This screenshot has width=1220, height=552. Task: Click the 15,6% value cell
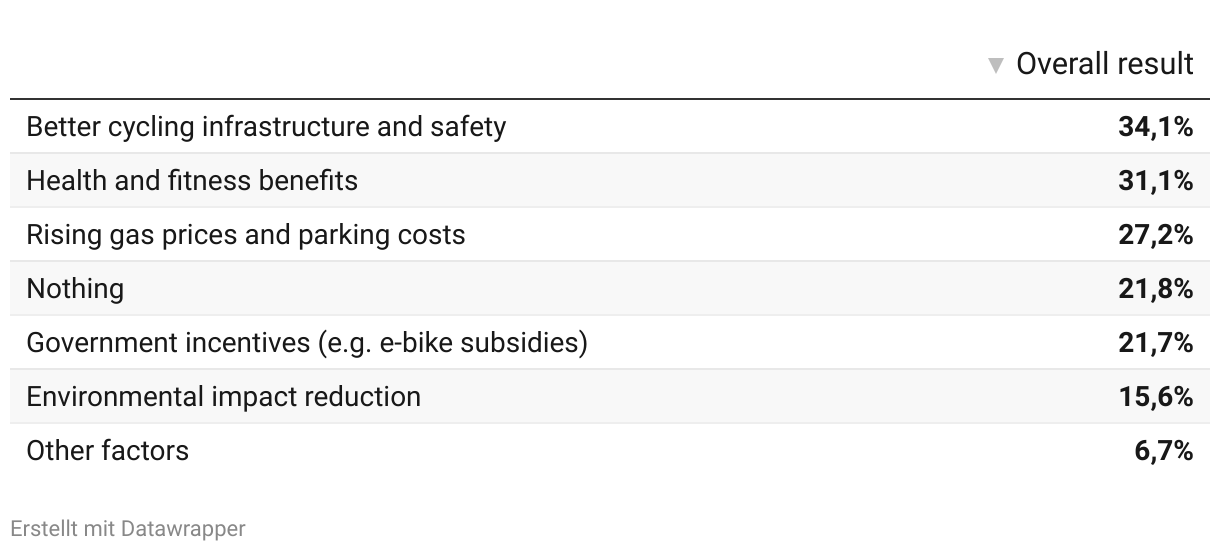tap(1156, 397)
